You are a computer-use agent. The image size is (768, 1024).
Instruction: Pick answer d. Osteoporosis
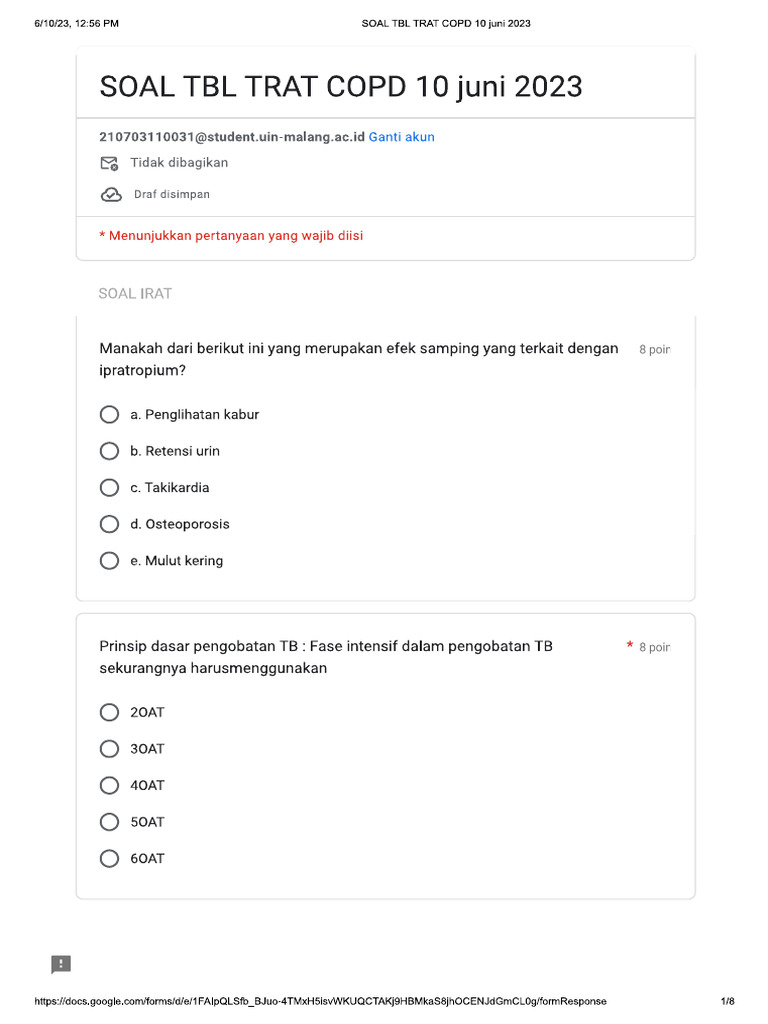[110, 524]
